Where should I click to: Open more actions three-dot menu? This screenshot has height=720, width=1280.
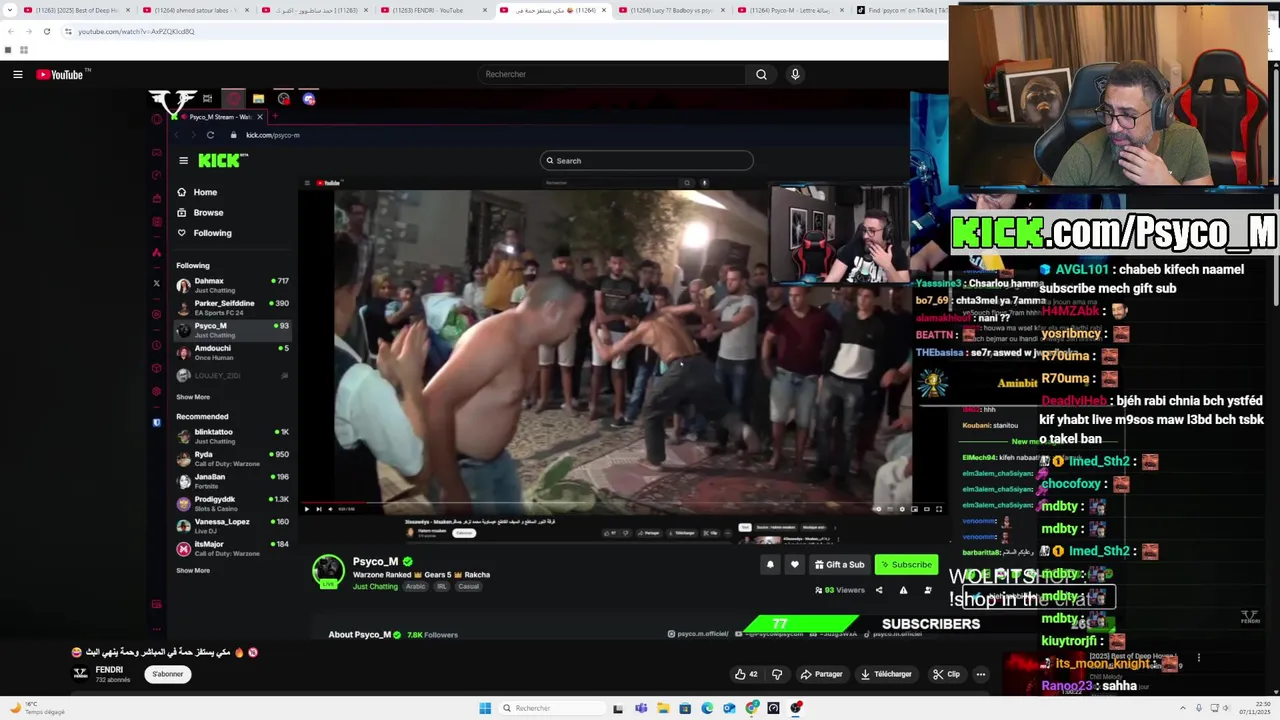click(x=981, y=674)
